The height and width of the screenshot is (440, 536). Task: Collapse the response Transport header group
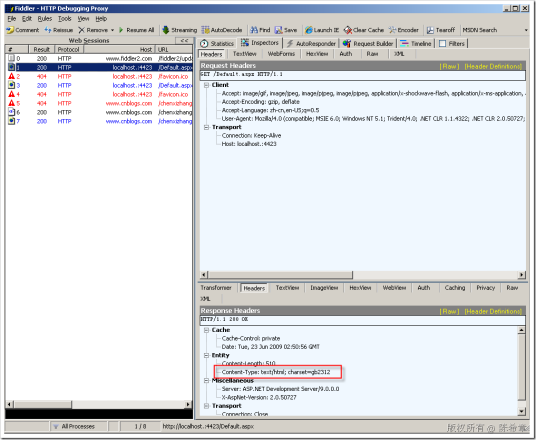click(206, 406)
